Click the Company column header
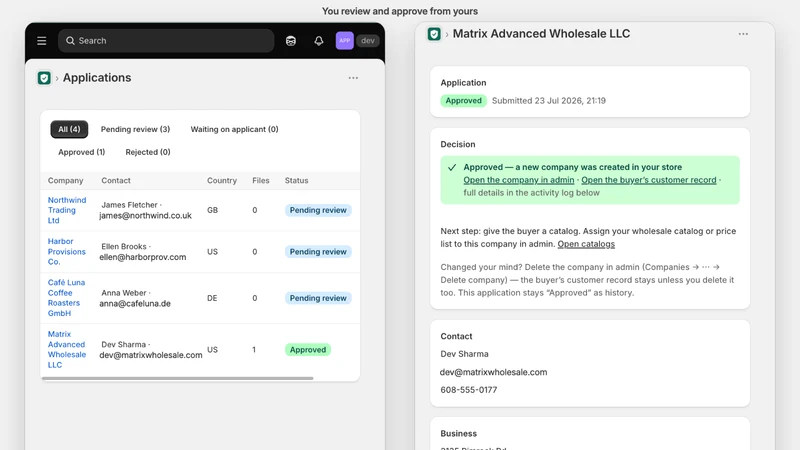 tap(65, 181)
